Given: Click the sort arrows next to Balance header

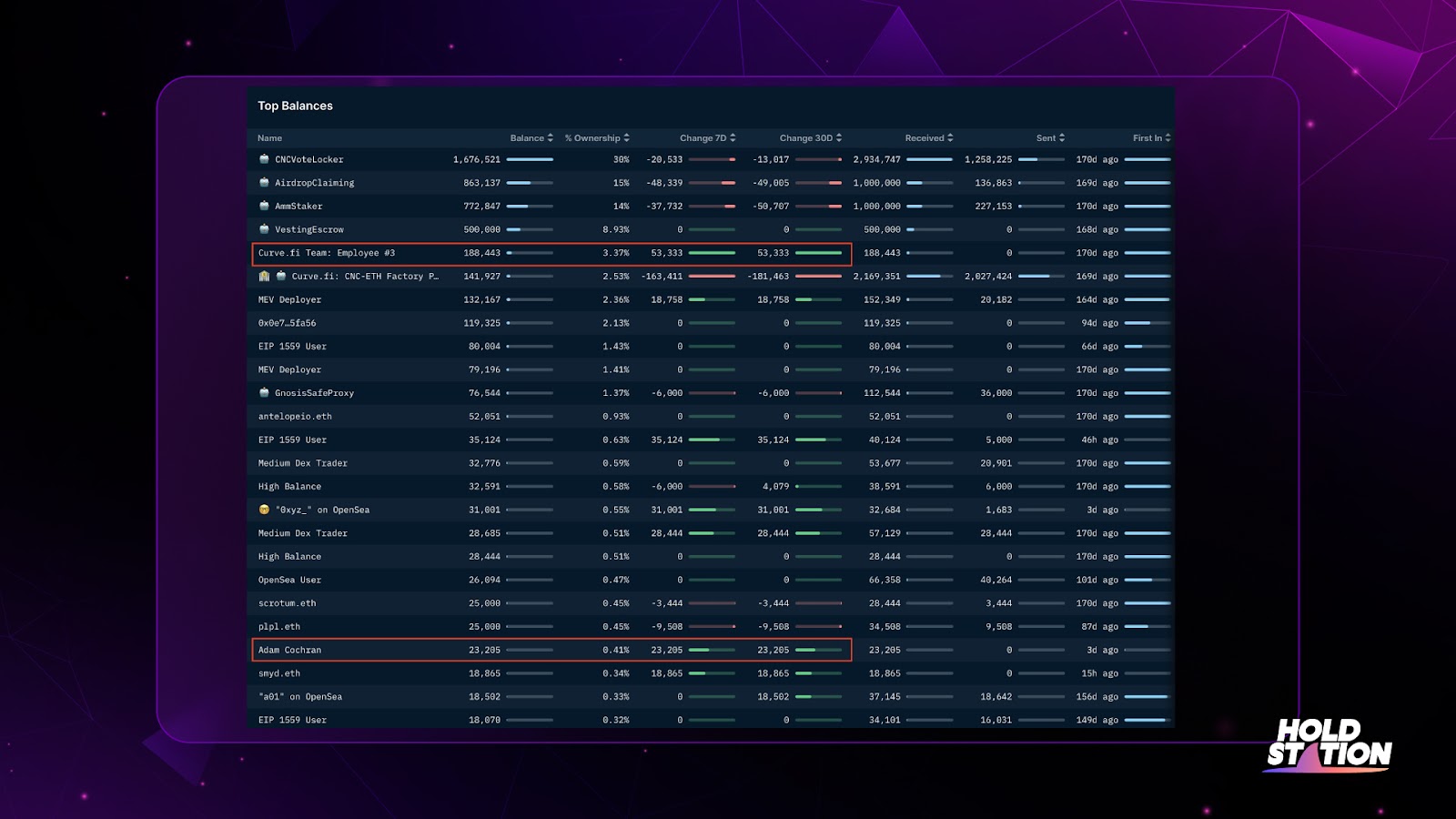Looking at the screenshot, I should tap(551, 138).
